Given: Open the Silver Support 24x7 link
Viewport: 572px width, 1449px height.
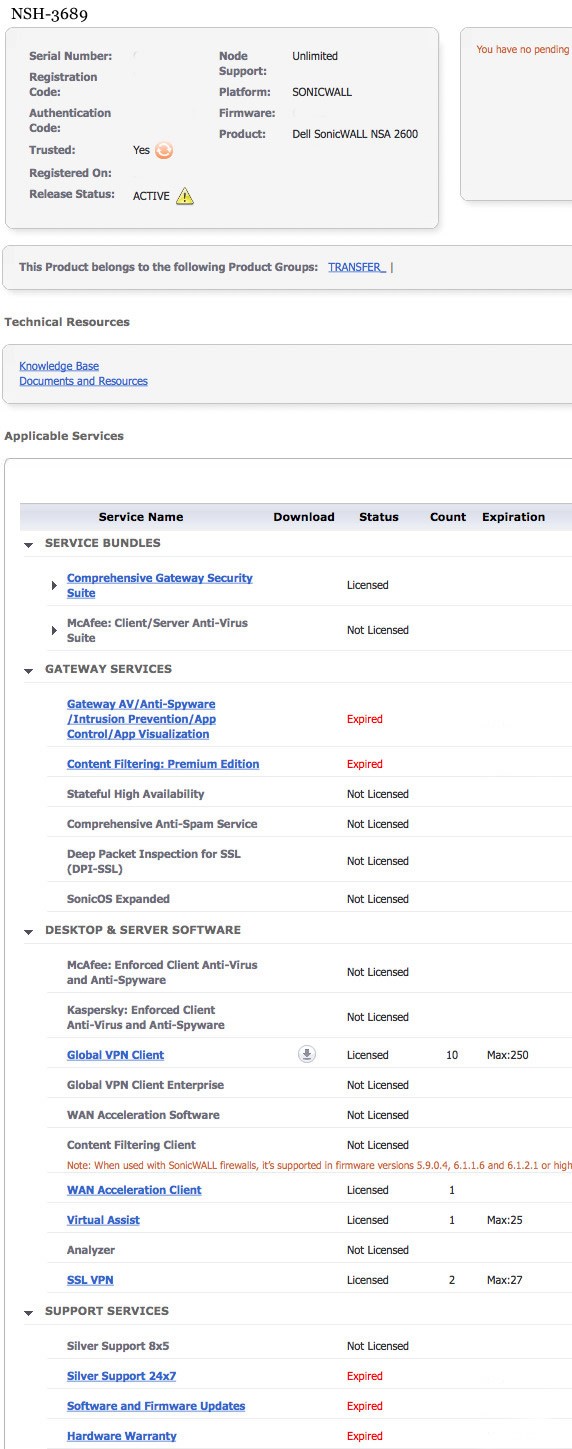Looking at the screenshot, I should (x=121, y=1376).
